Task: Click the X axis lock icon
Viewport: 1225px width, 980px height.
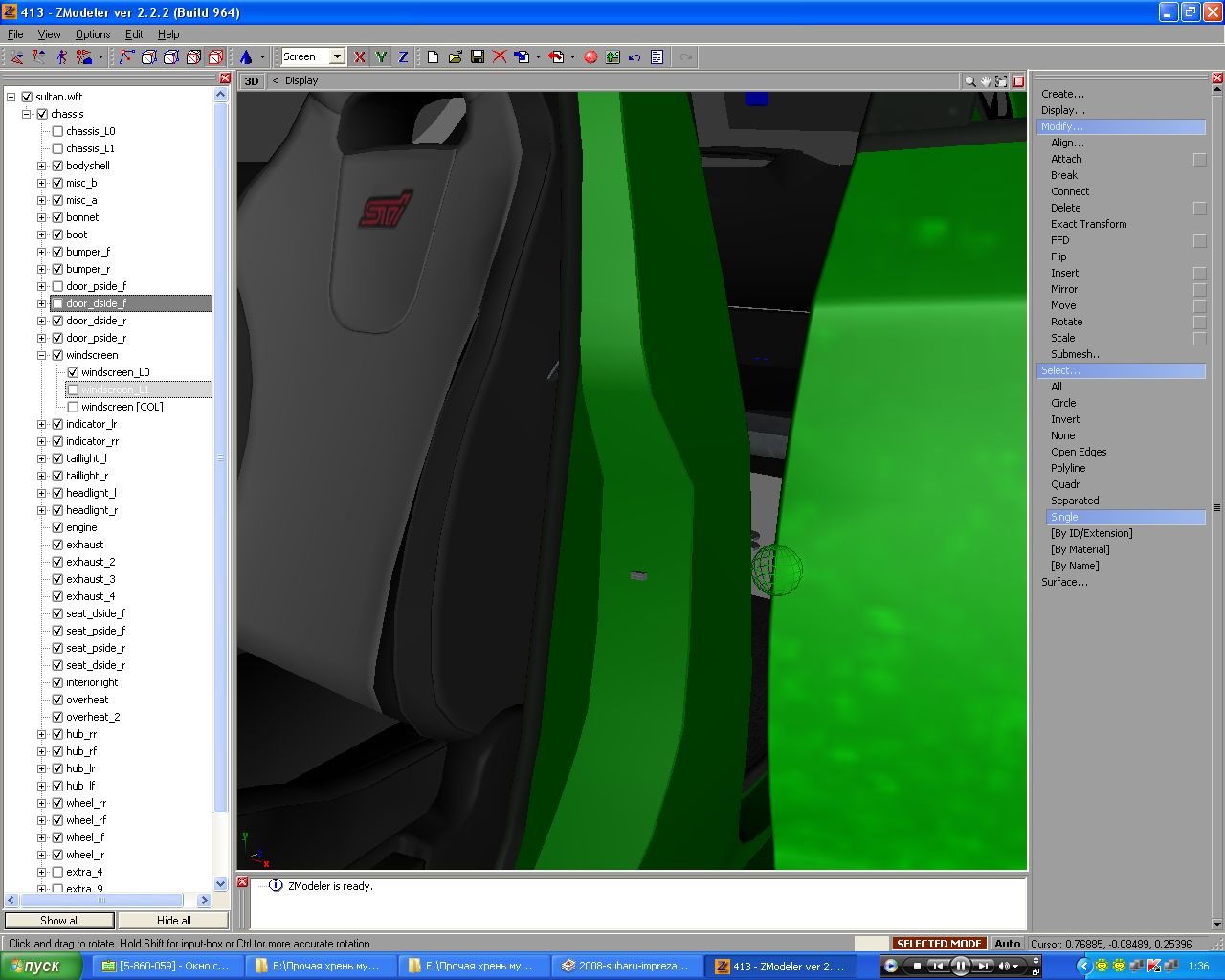Action: [359, 57]
